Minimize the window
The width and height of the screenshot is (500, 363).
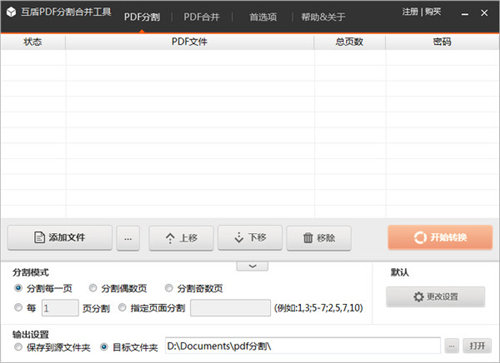(465, 14)
